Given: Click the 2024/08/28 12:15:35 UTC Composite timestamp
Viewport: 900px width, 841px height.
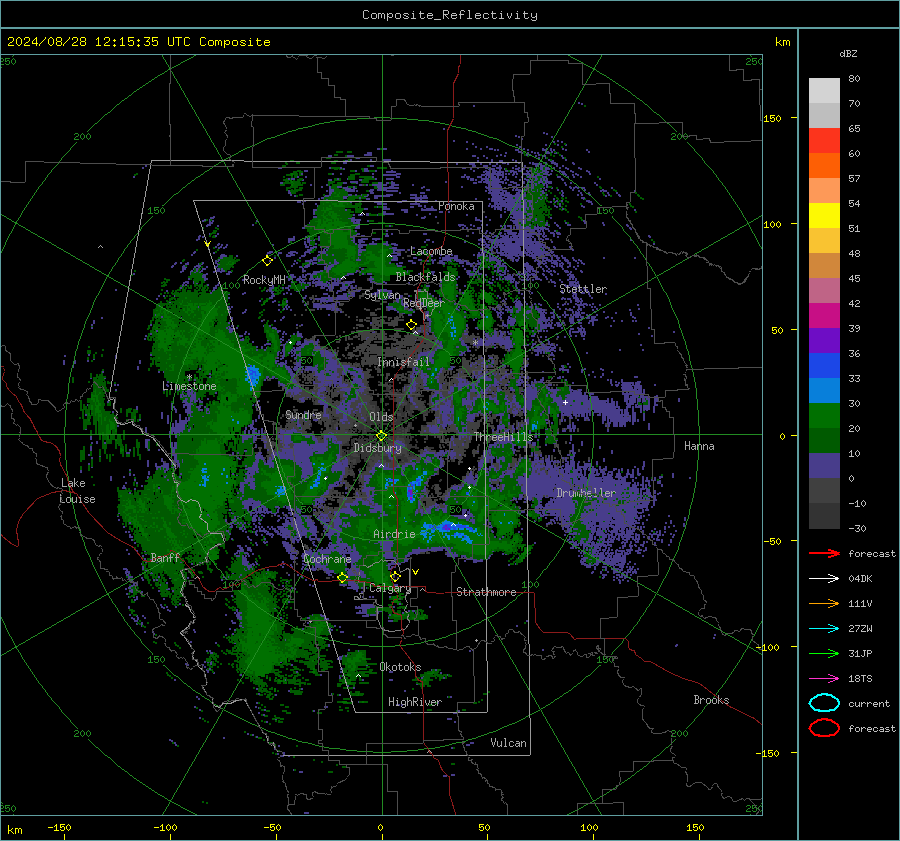Looking at the screenshot, I should click(x=138, y=42).
